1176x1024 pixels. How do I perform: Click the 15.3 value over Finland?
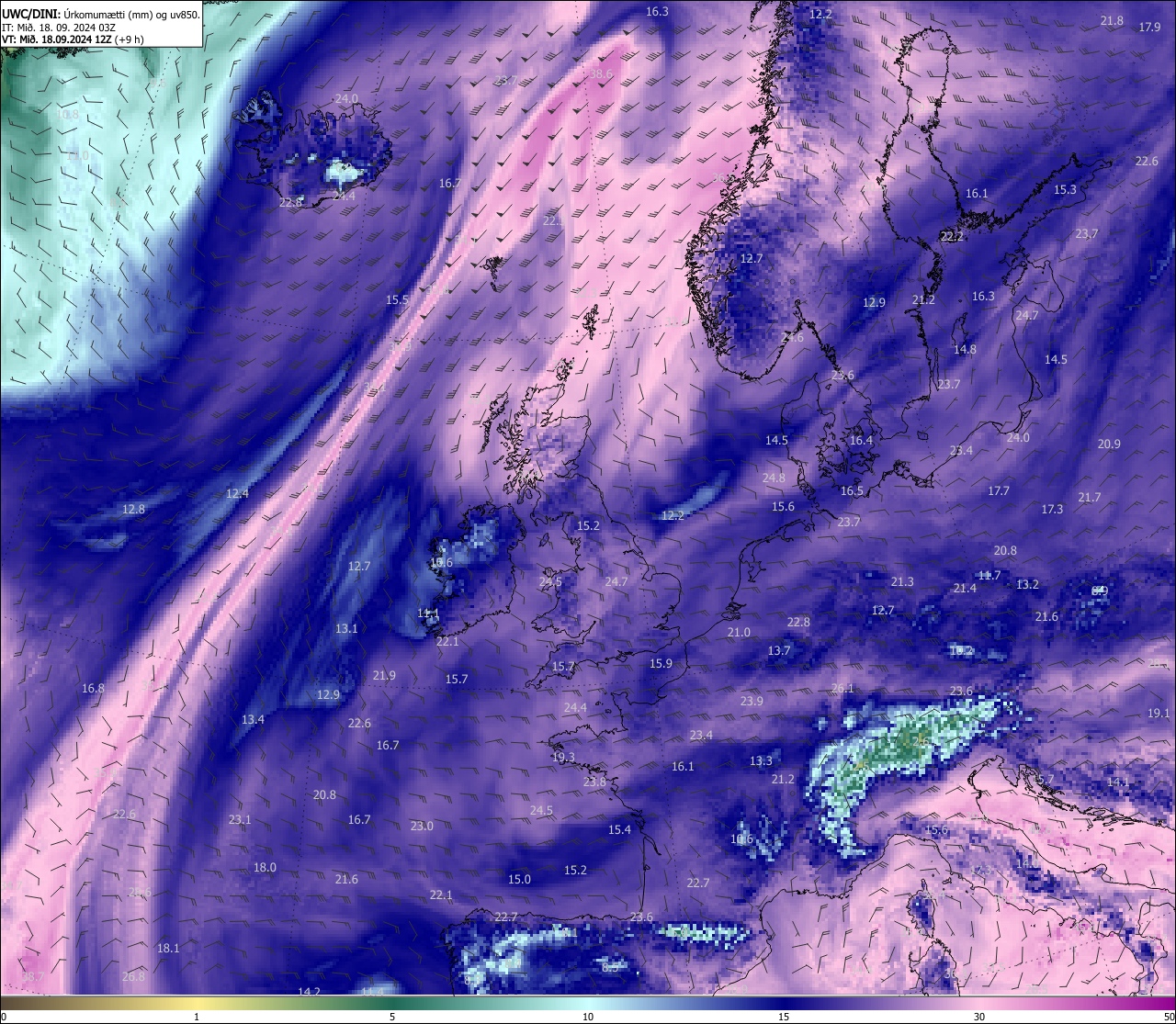pyautogui.click(x=1065, y=189)
